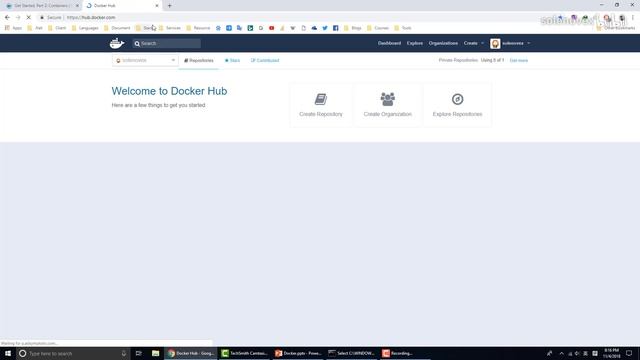Open the Client bookmark folder
The image size is (640, 360).
(x=57, y=28)
